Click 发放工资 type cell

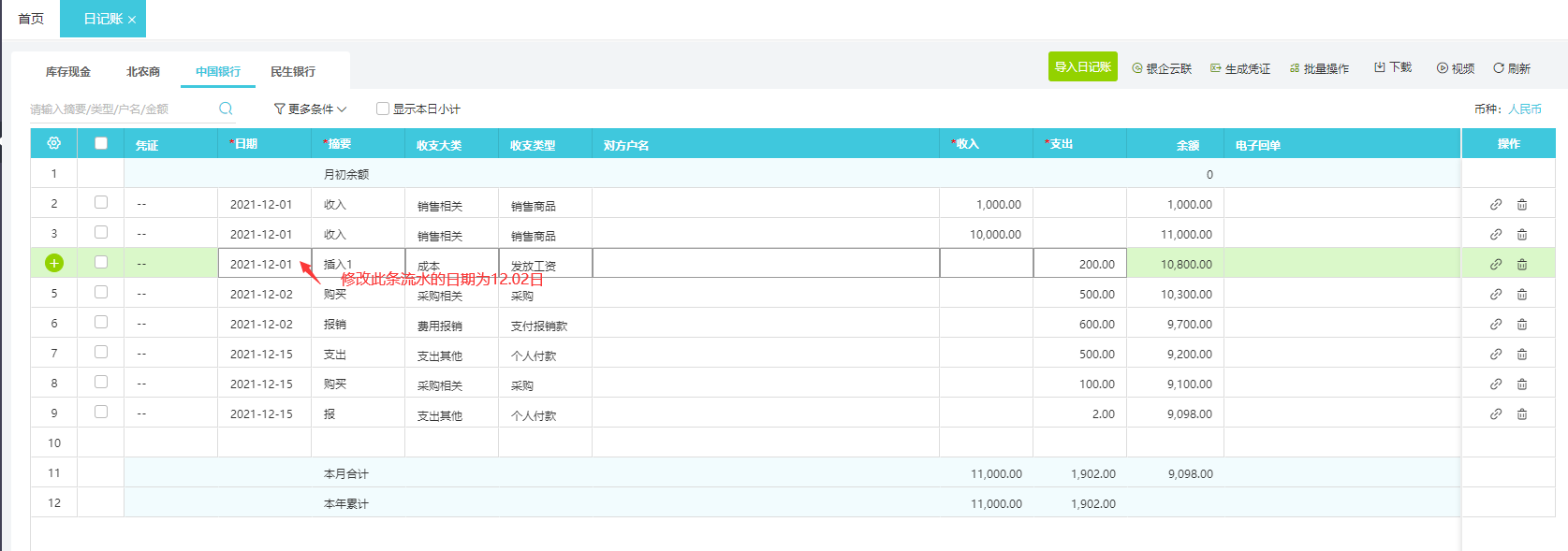[546, 264]
